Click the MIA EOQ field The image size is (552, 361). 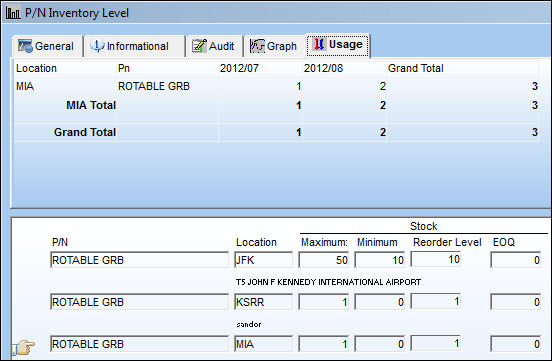515,344
